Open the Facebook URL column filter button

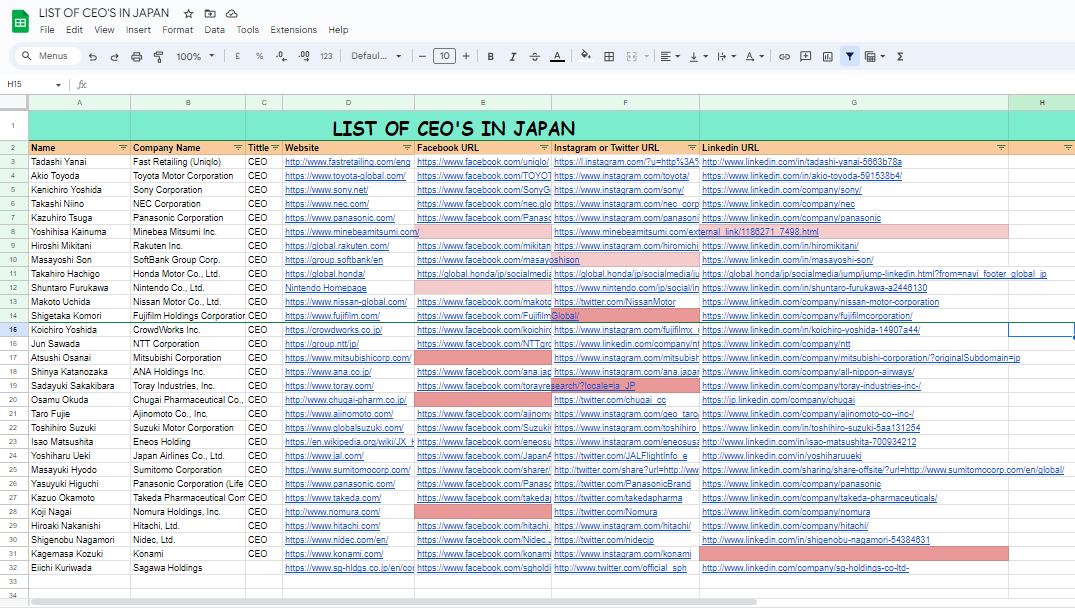544,147
